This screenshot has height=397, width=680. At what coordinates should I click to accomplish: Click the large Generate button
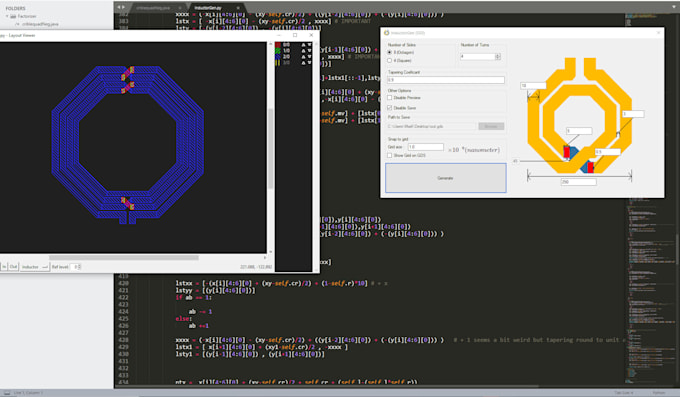pyautogui.click(x=445, y=178)
